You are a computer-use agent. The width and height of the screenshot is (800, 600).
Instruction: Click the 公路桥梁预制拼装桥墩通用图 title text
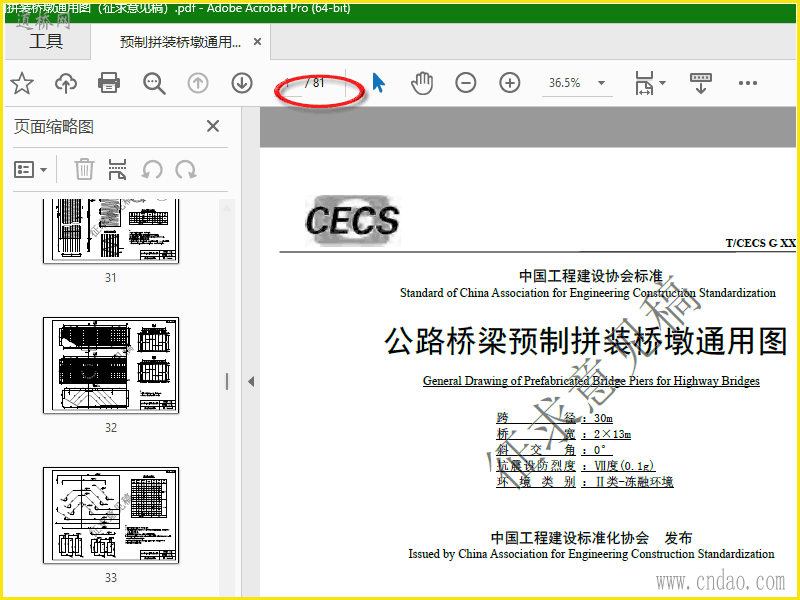pyautogui.click(x=586, y=341)
